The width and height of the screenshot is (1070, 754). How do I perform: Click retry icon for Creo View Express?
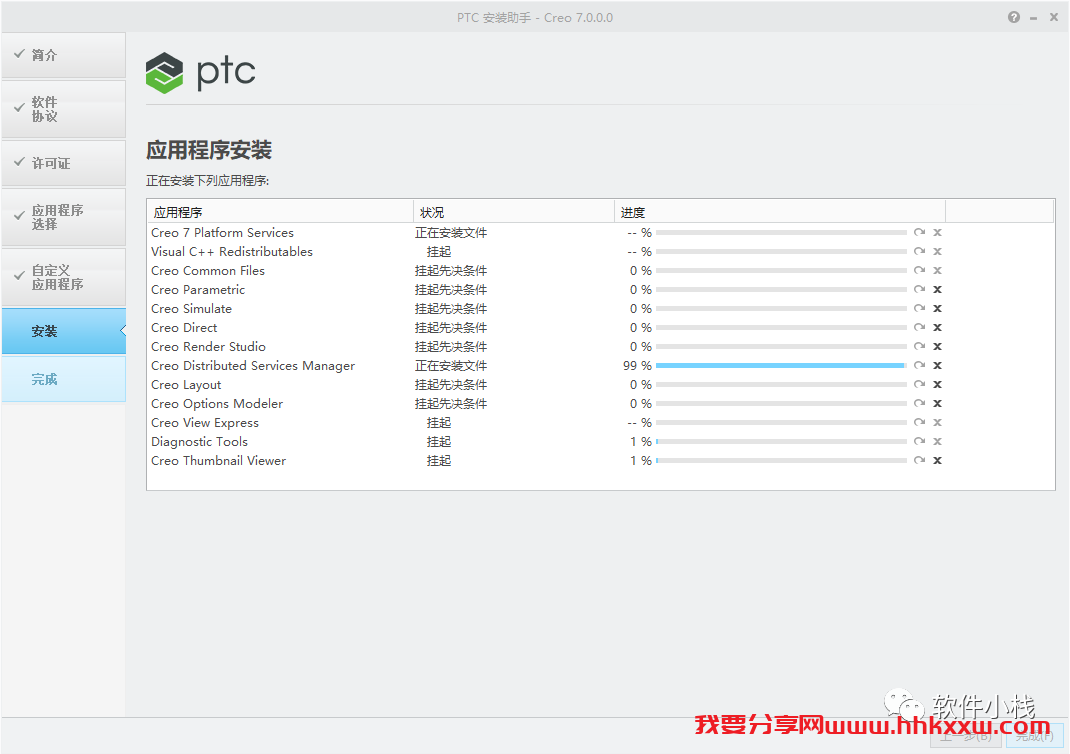919,422
